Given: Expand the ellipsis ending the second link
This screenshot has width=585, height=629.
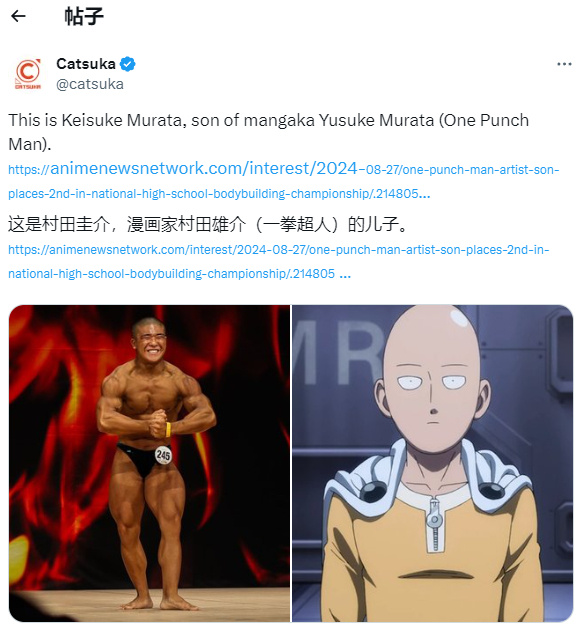Looking at the screenshot, I should click(x=345, y=274).
